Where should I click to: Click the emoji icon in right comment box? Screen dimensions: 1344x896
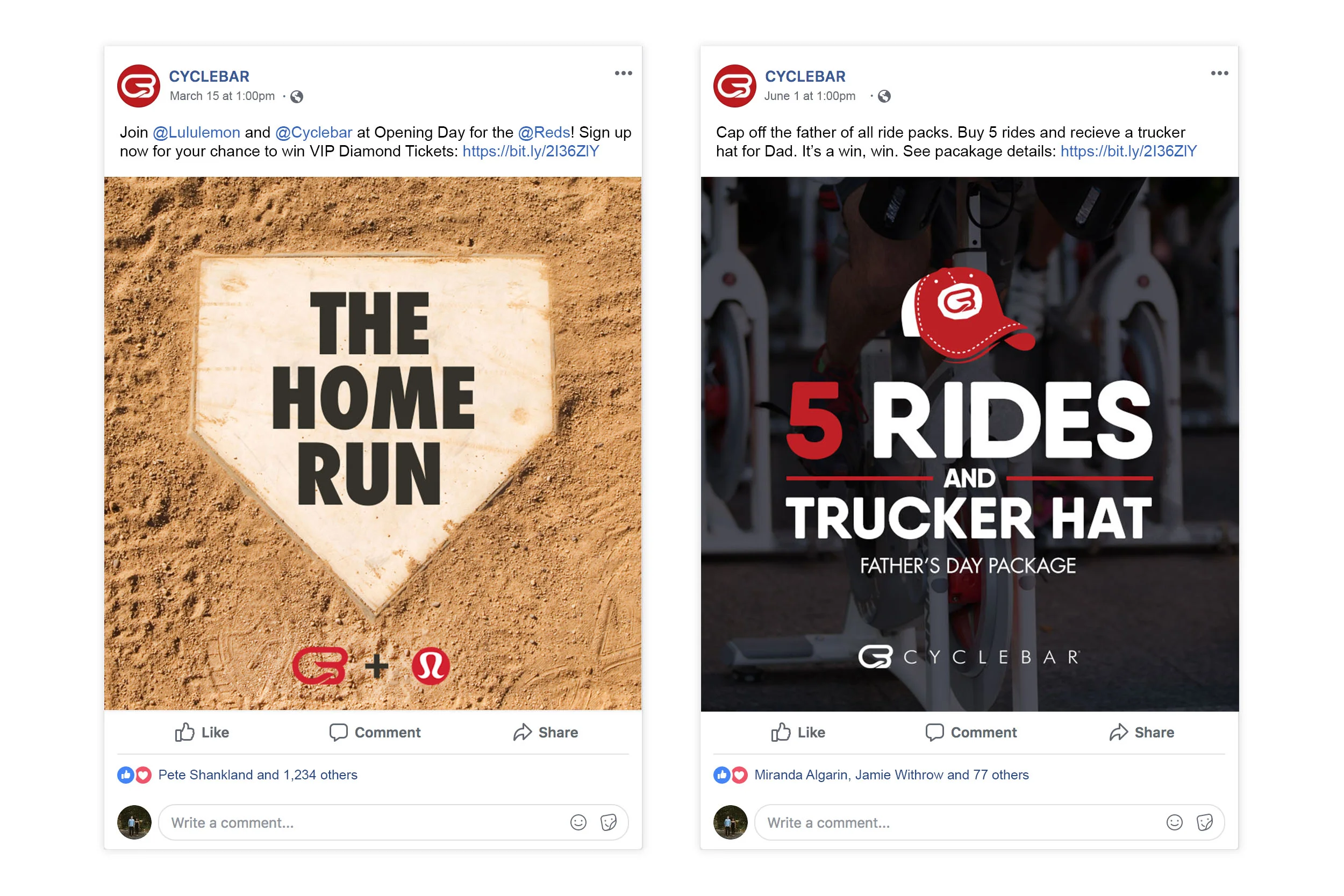1174,822
